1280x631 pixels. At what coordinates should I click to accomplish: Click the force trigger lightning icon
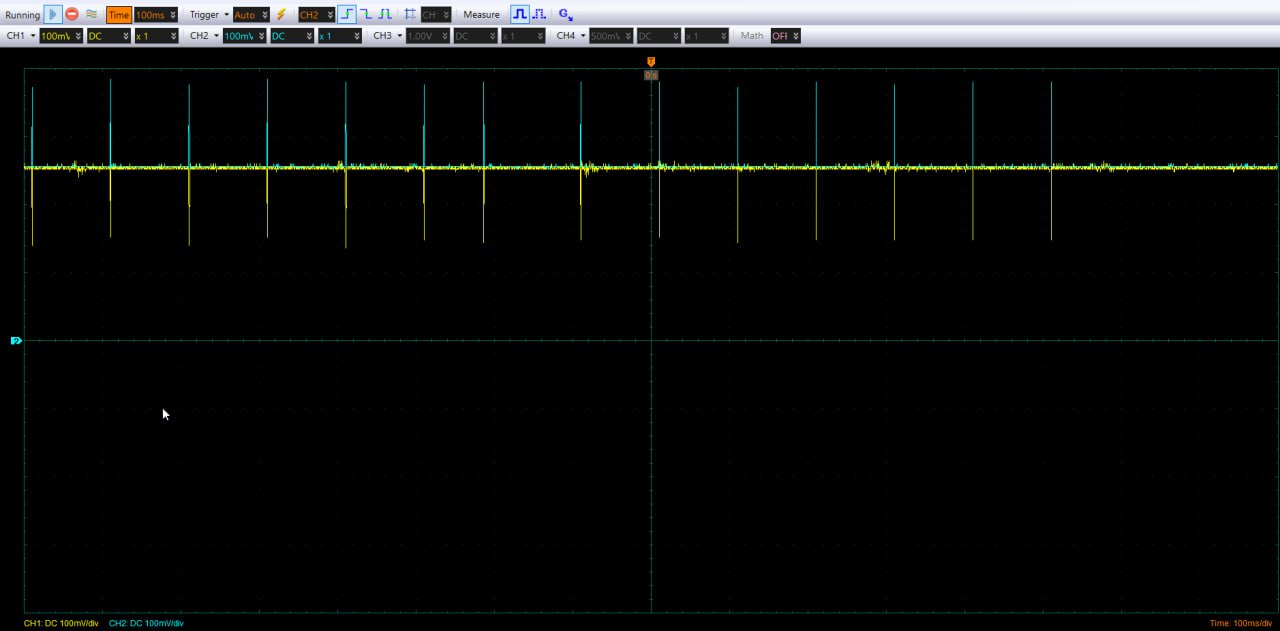click(x=281, y=15)
